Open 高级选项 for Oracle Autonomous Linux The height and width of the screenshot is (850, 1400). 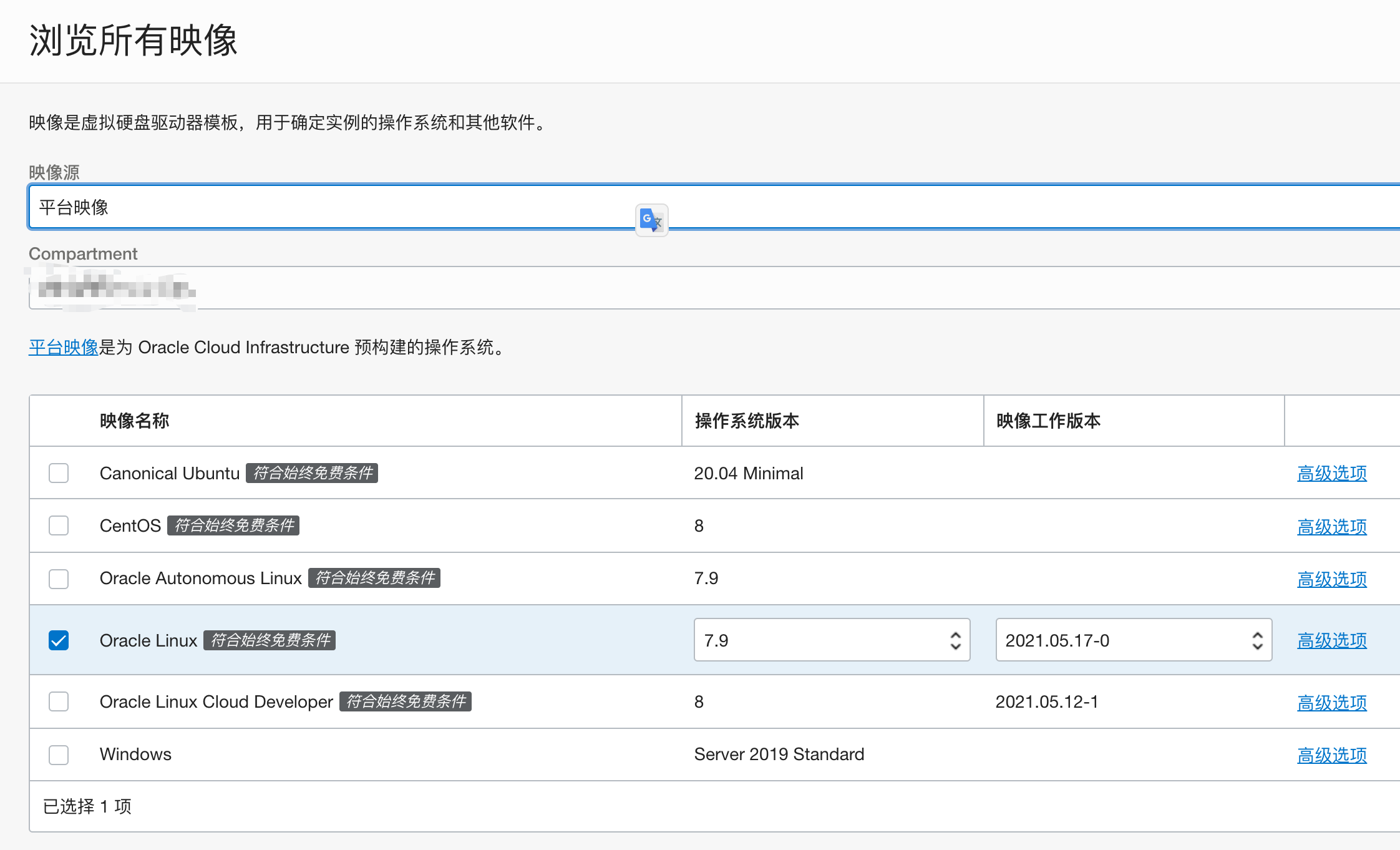[1331, 579]
